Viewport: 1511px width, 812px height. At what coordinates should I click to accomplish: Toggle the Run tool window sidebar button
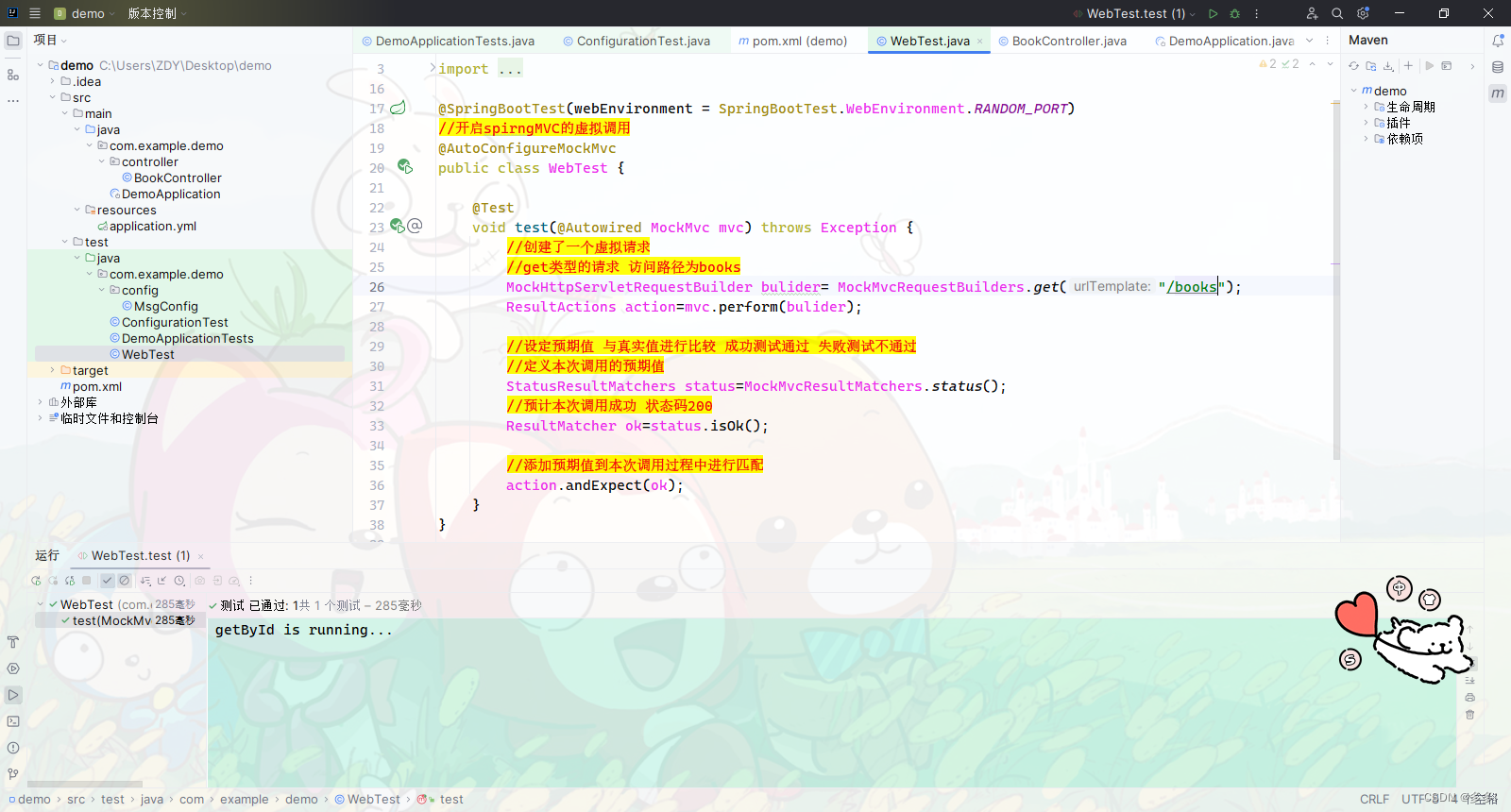pos(13,695)
